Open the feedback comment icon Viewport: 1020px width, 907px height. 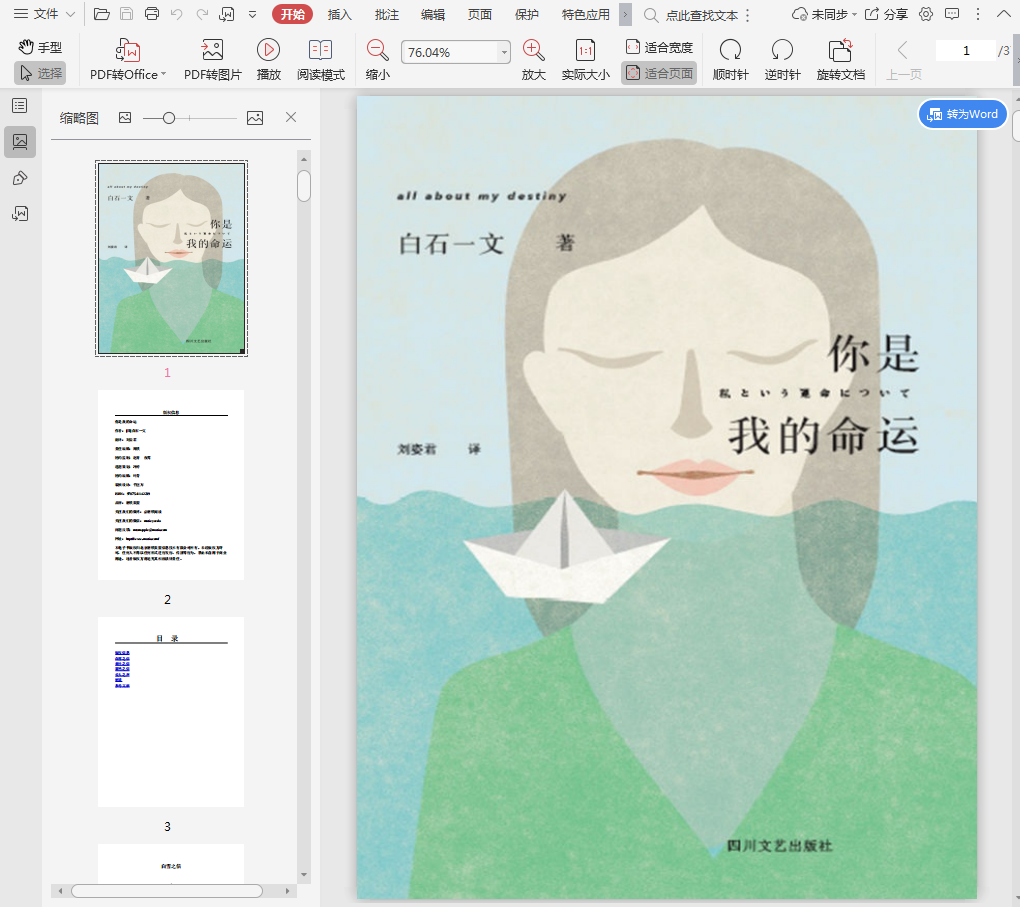click(952, 14)
